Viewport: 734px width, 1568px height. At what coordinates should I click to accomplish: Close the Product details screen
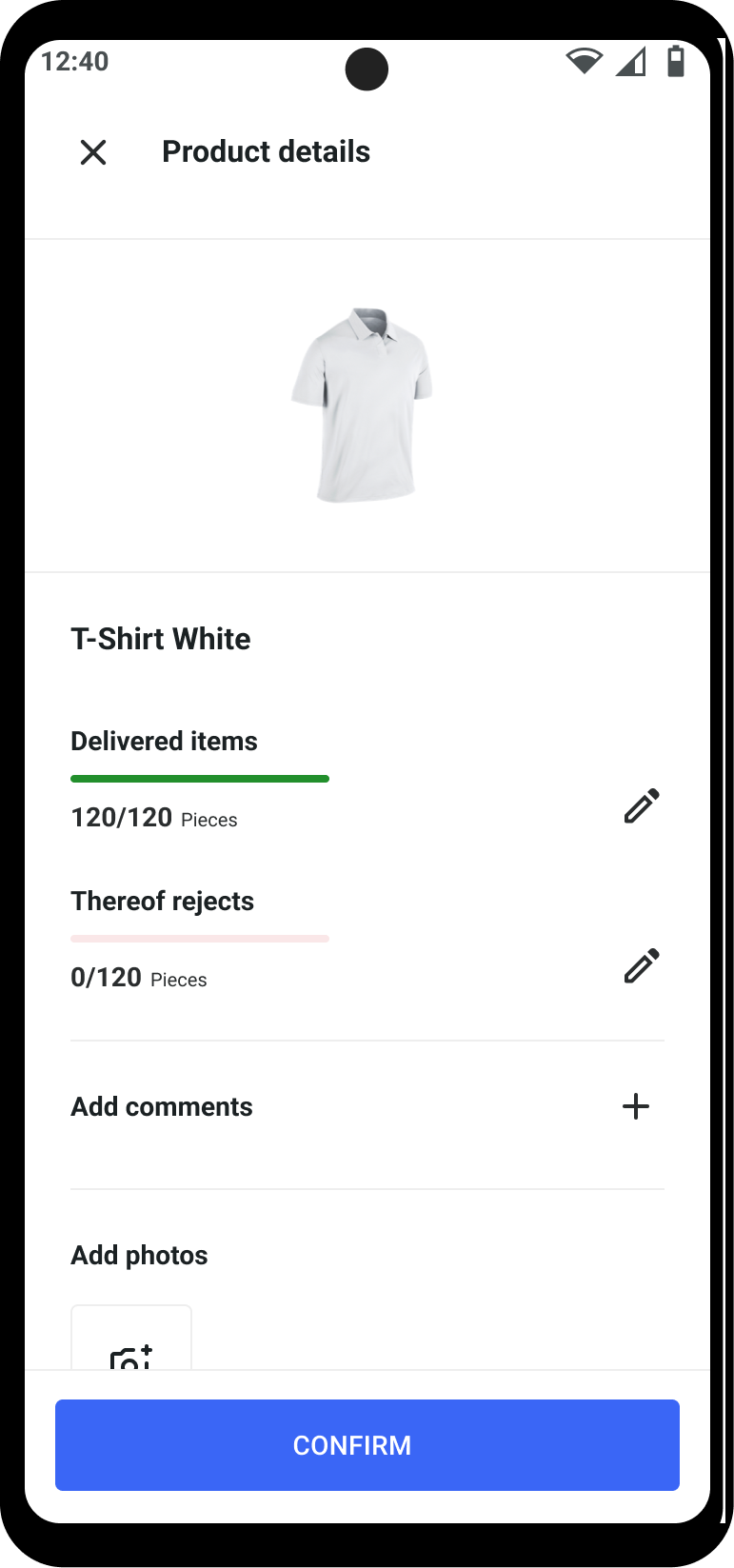point(93,152)
